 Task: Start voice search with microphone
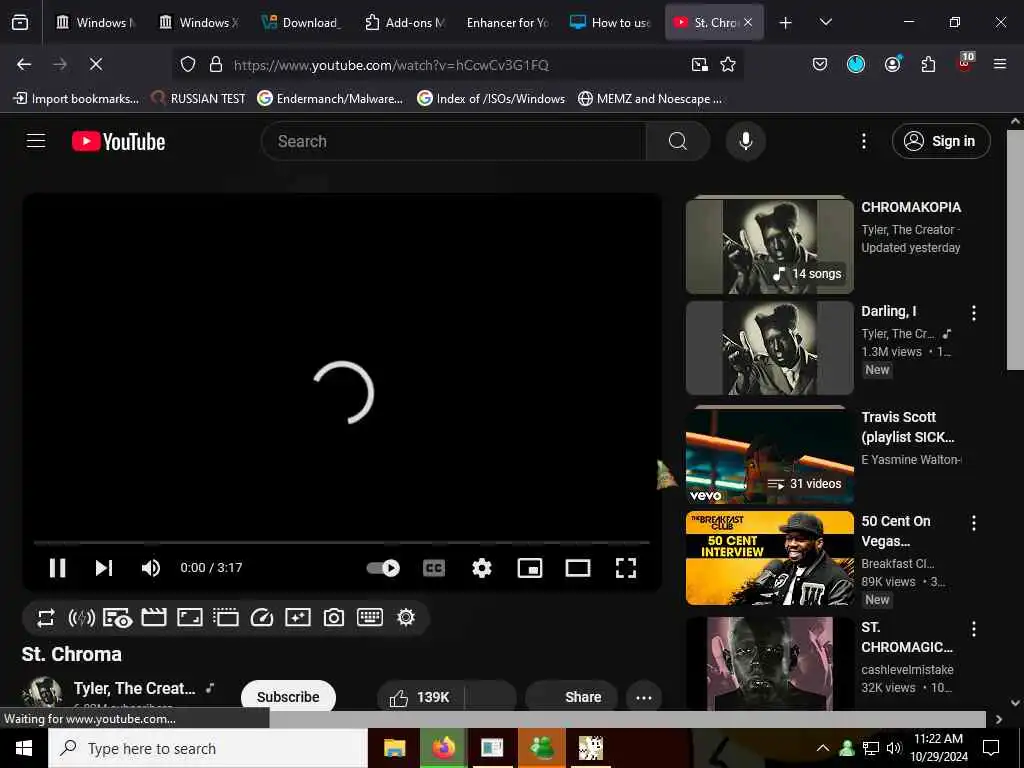(x=746, y=141)
